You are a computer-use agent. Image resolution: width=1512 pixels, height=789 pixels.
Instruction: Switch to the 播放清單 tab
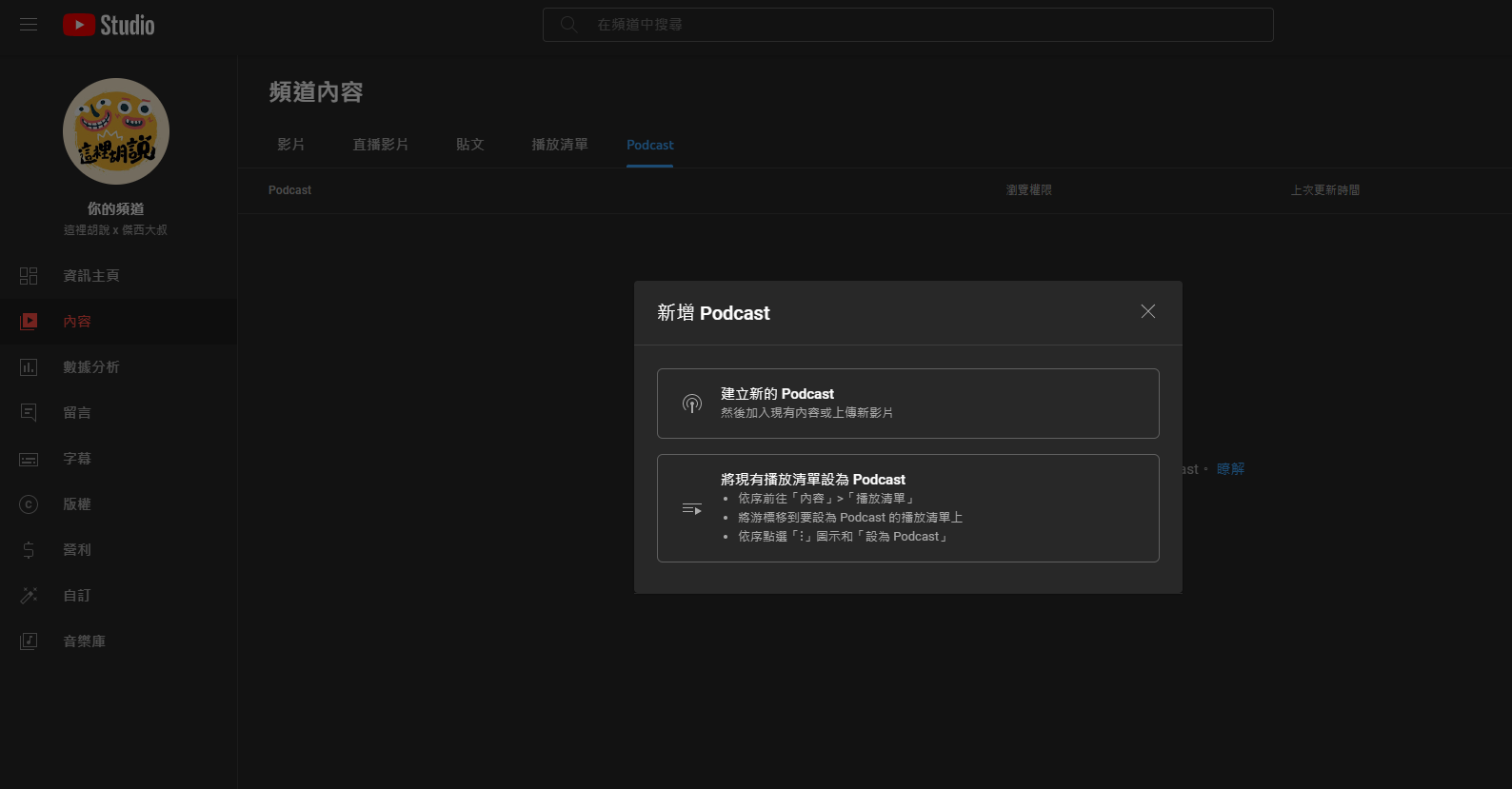click(x=560, y=145)
